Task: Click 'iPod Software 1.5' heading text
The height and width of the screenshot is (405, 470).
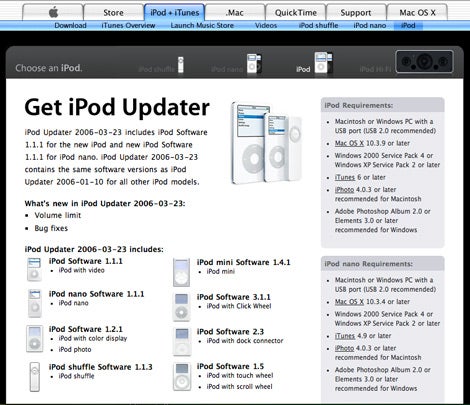Action: [230, 366]
